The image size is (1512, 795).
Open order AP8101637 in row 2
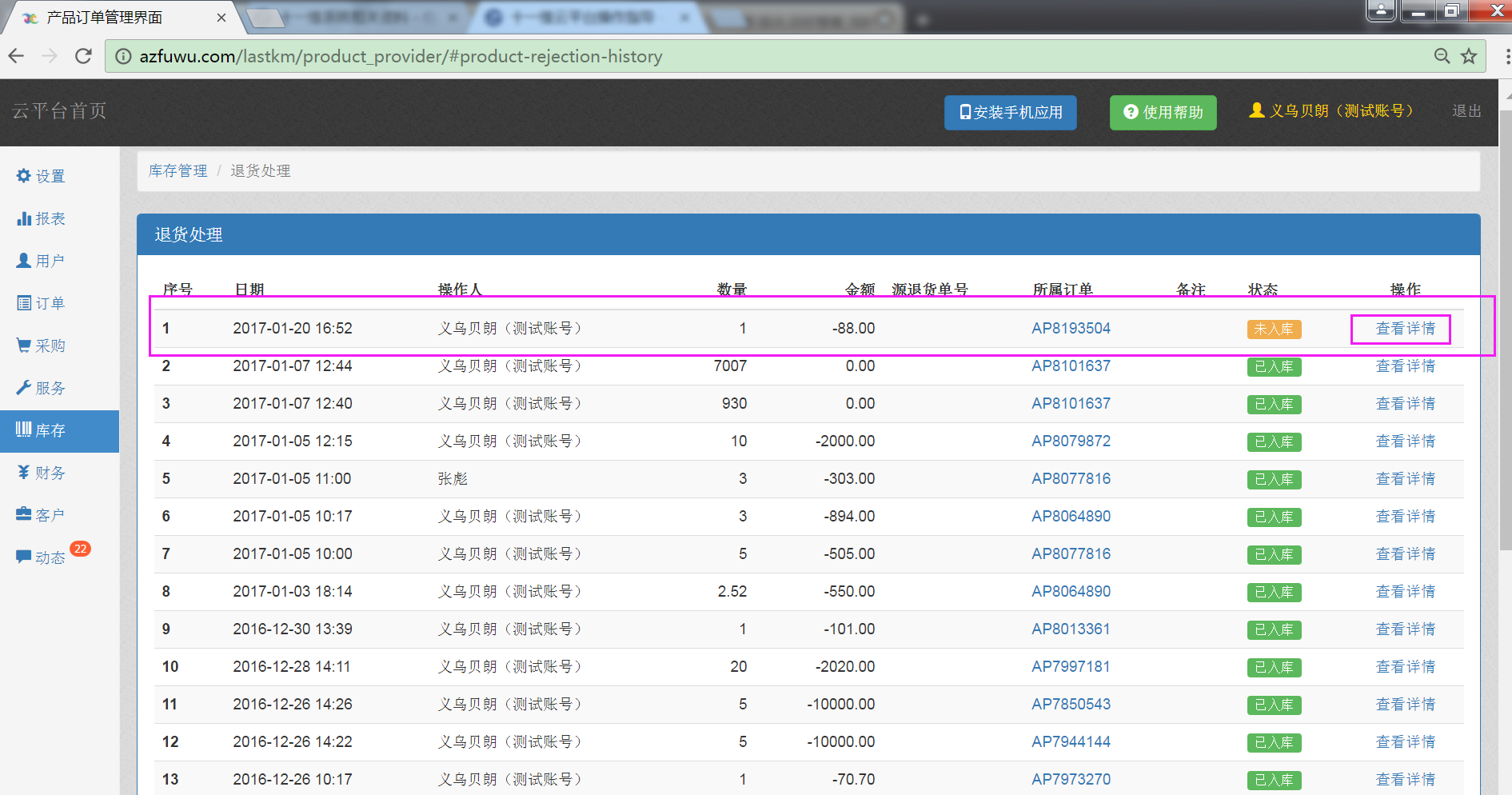pyautogui.click(x=1071, y=366)
